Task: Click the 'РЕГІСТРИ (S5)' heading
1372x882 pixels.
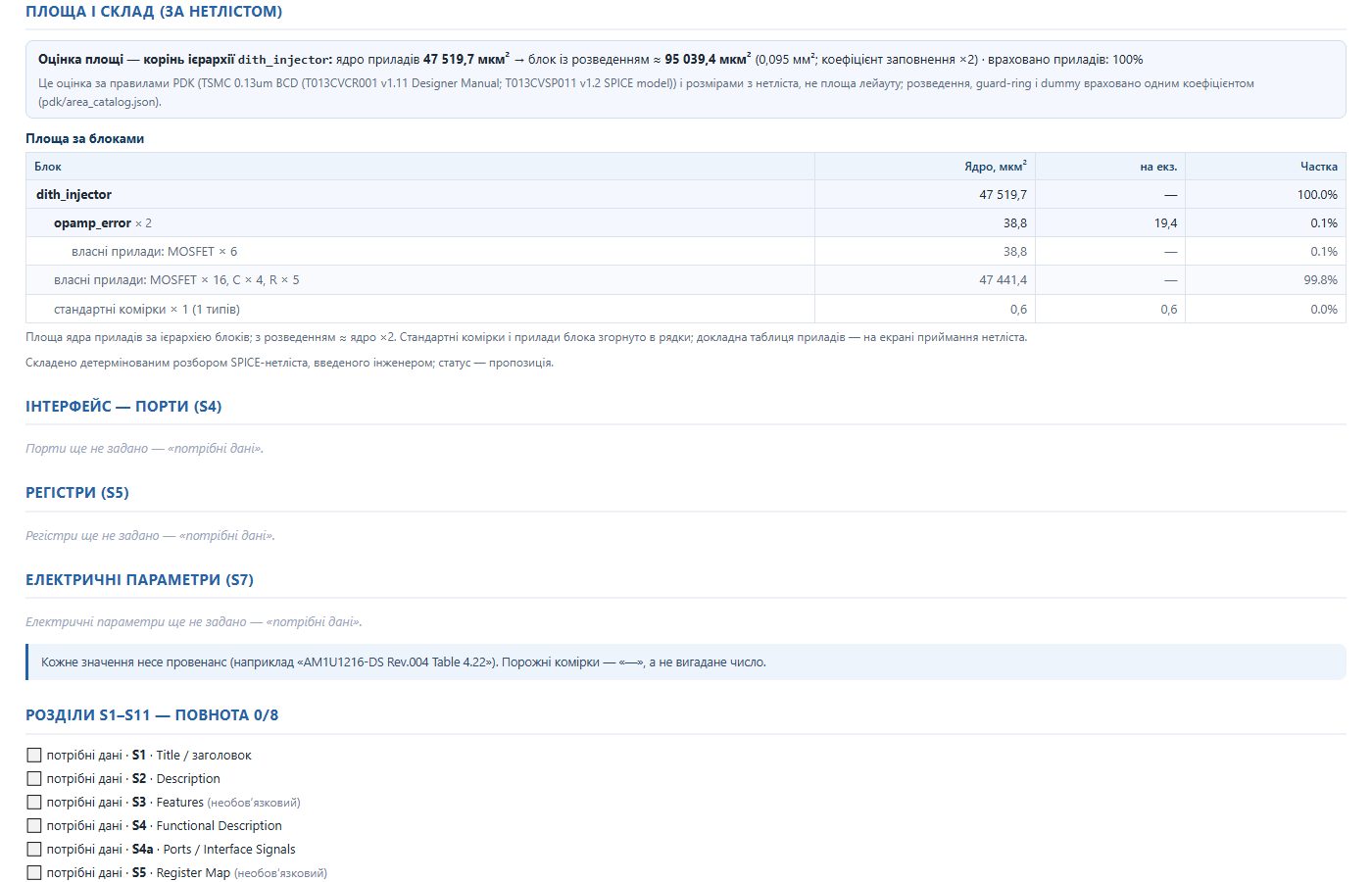Action: pos(77,492)
